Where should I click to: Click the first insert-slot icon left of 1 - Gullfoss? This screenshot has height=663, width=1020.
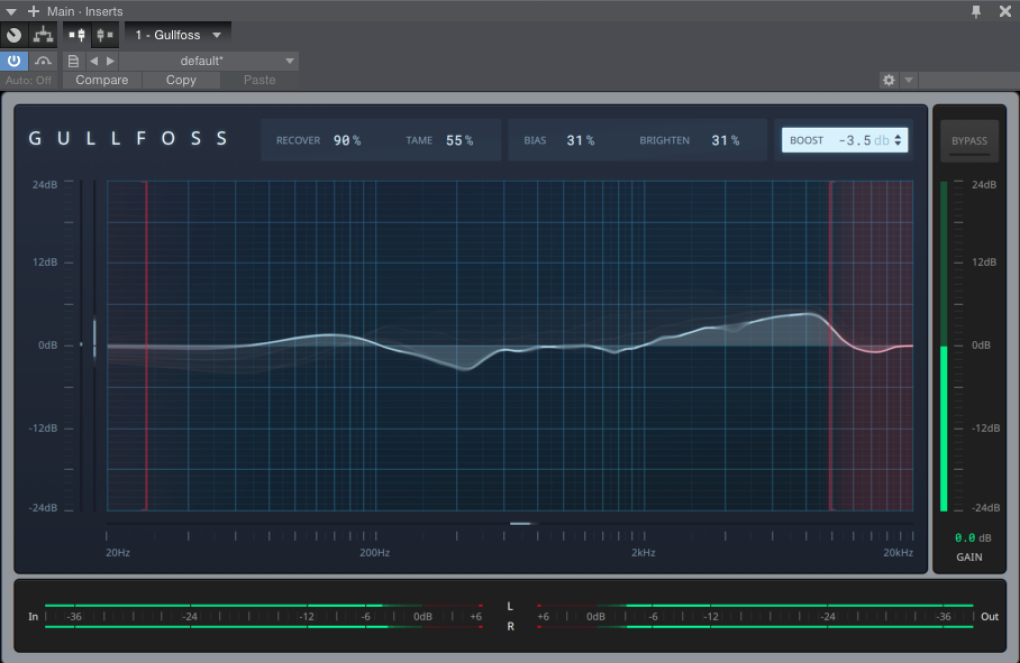(77, 35)
